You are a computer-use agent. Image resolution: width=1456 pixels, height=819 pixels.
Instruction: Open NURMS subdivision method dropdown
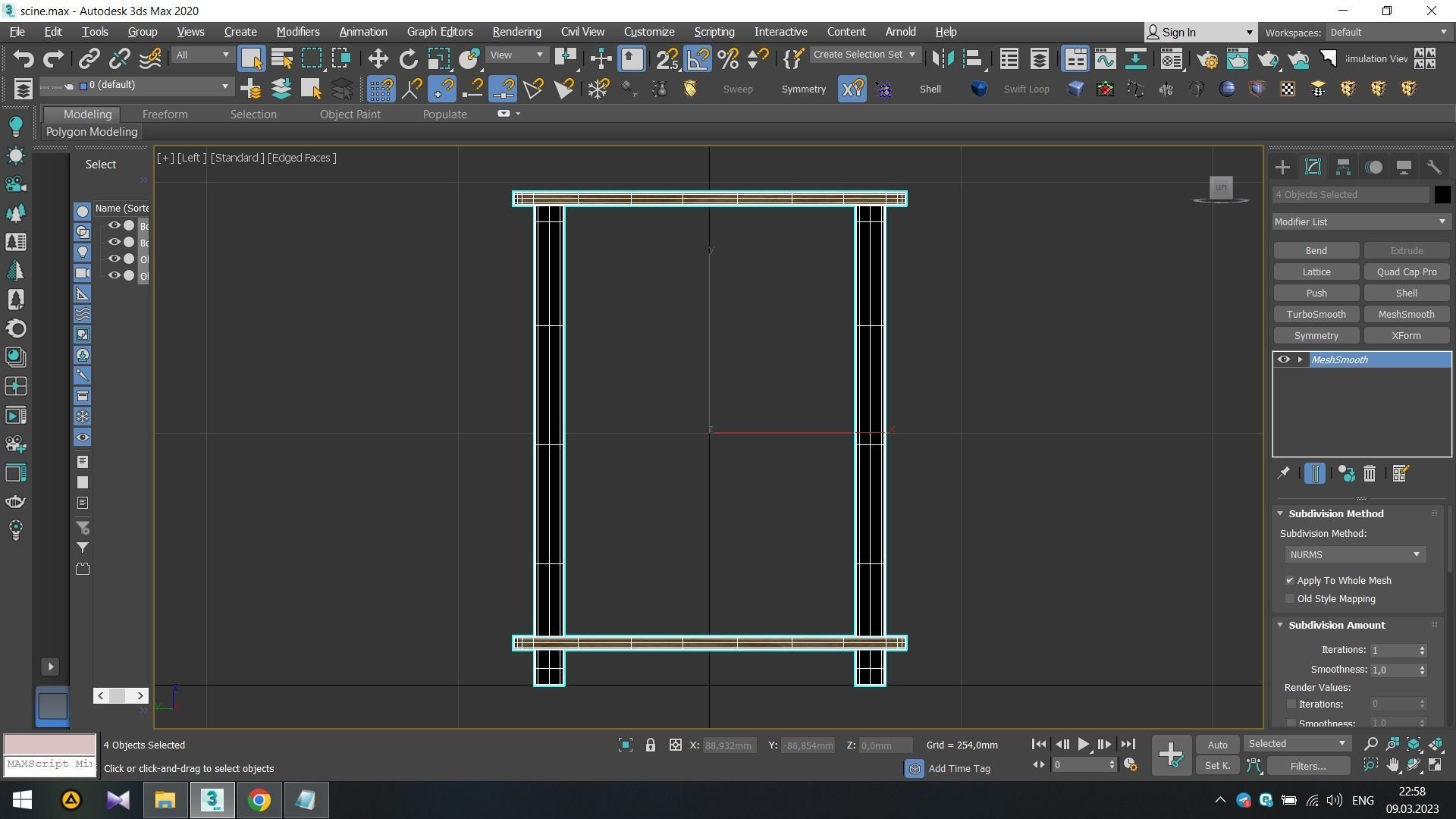1354,555
